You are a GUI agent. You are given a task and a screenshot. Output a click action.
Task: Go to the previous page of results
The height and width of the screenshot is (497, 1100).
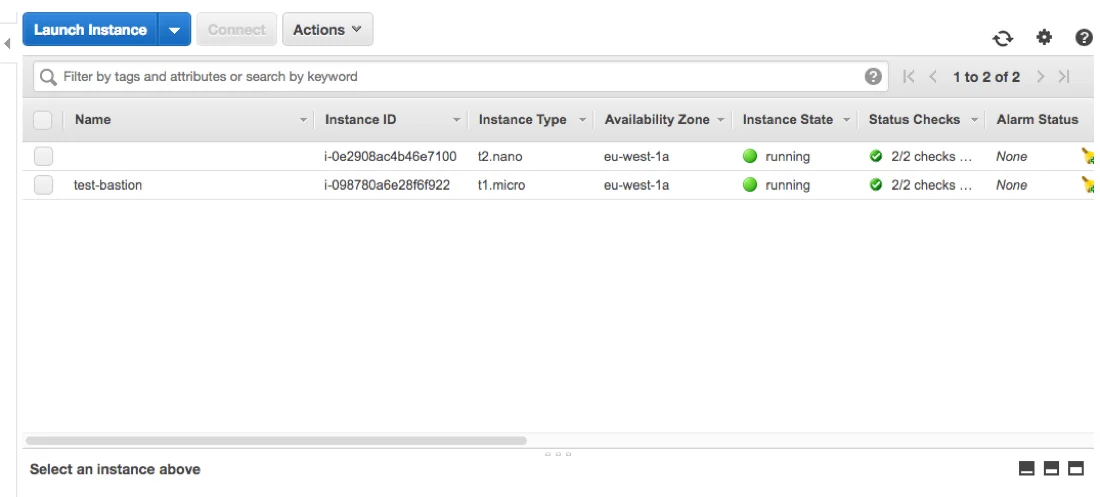933,77
